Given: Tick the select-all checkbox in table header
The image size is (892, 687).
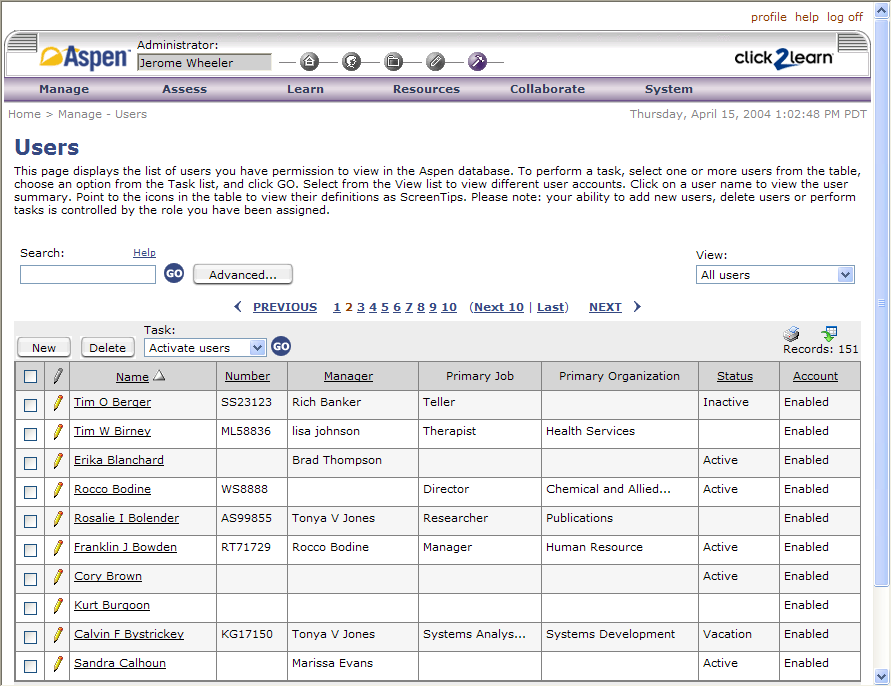Looking at the screenshot, I should (30, 377).
